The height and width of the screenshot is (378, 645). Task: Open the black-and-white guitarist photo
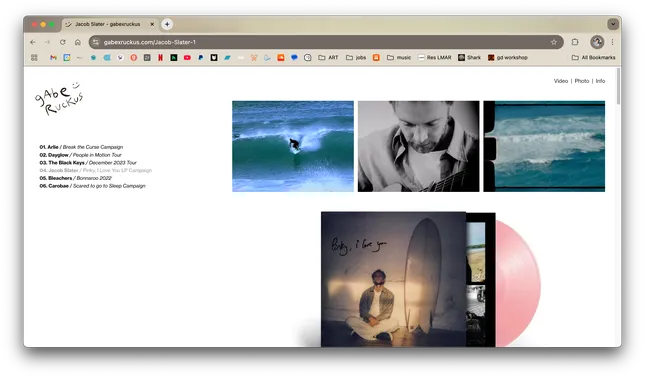[x=418, y=146]
